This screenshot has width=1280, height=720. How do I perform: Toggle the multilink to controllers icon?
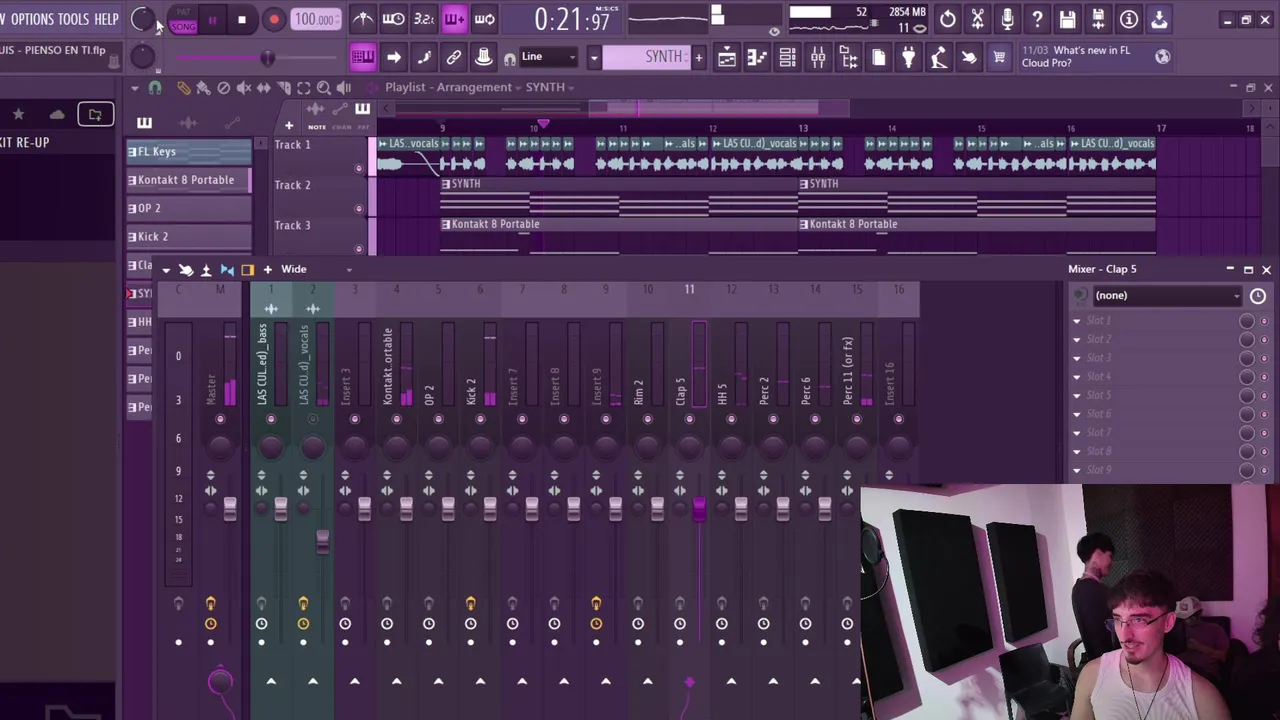(454, 57)
